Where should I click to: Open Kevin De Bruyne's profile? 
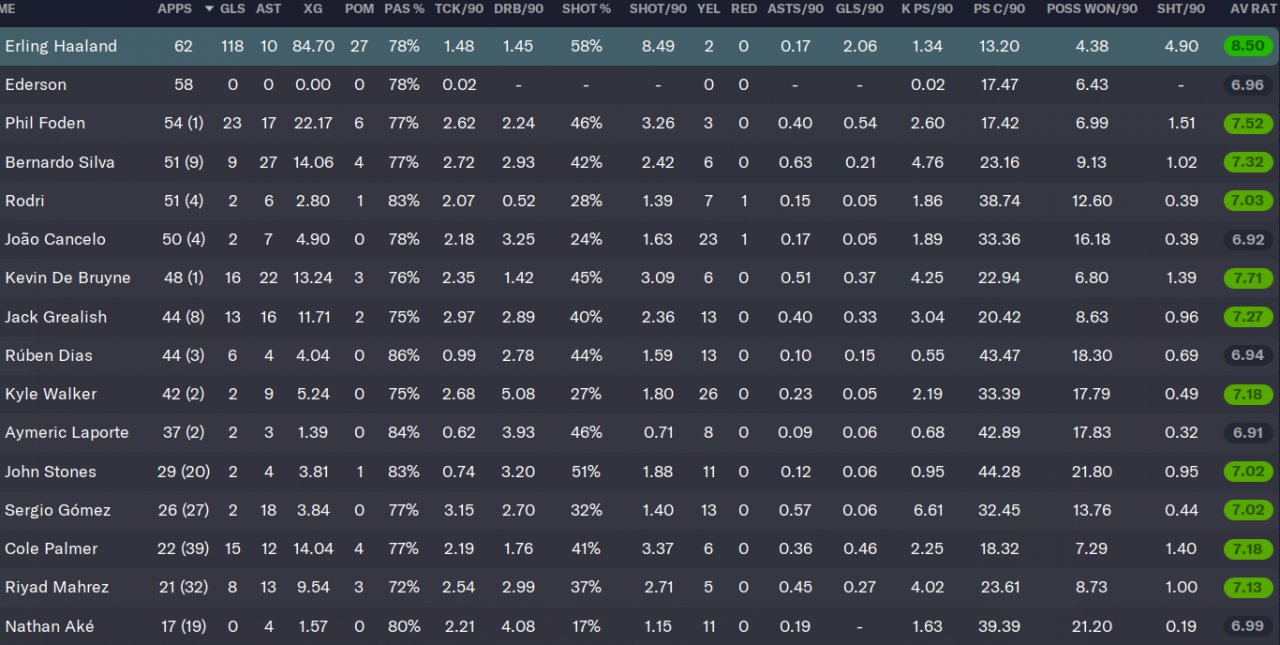click(x=68, y=278)
